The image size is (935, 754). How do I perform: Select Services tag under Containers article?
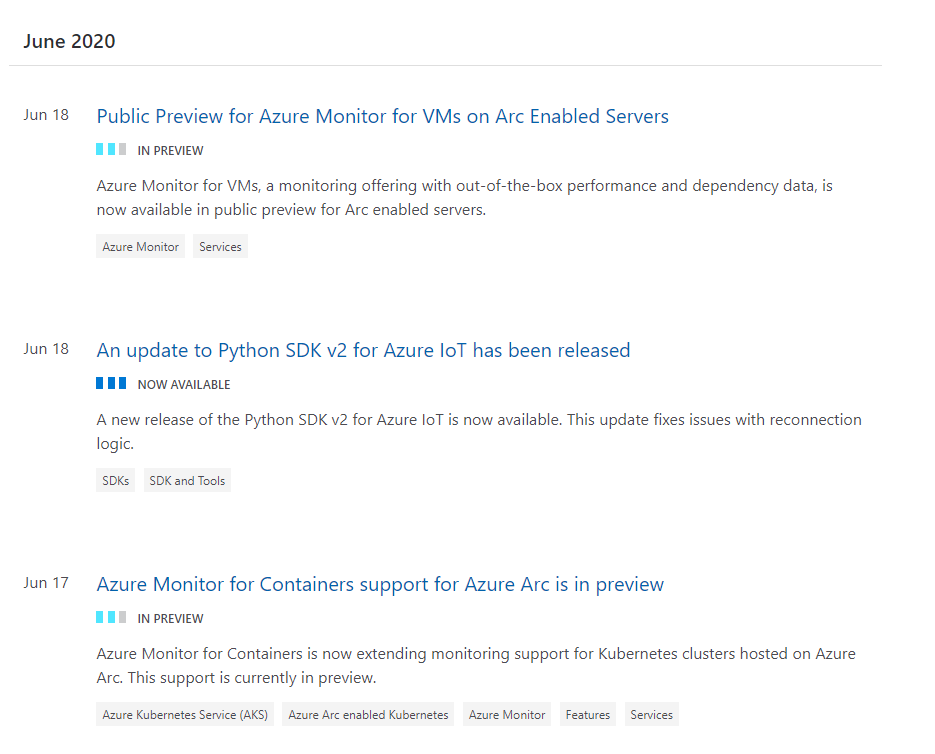tap(651, 714)
